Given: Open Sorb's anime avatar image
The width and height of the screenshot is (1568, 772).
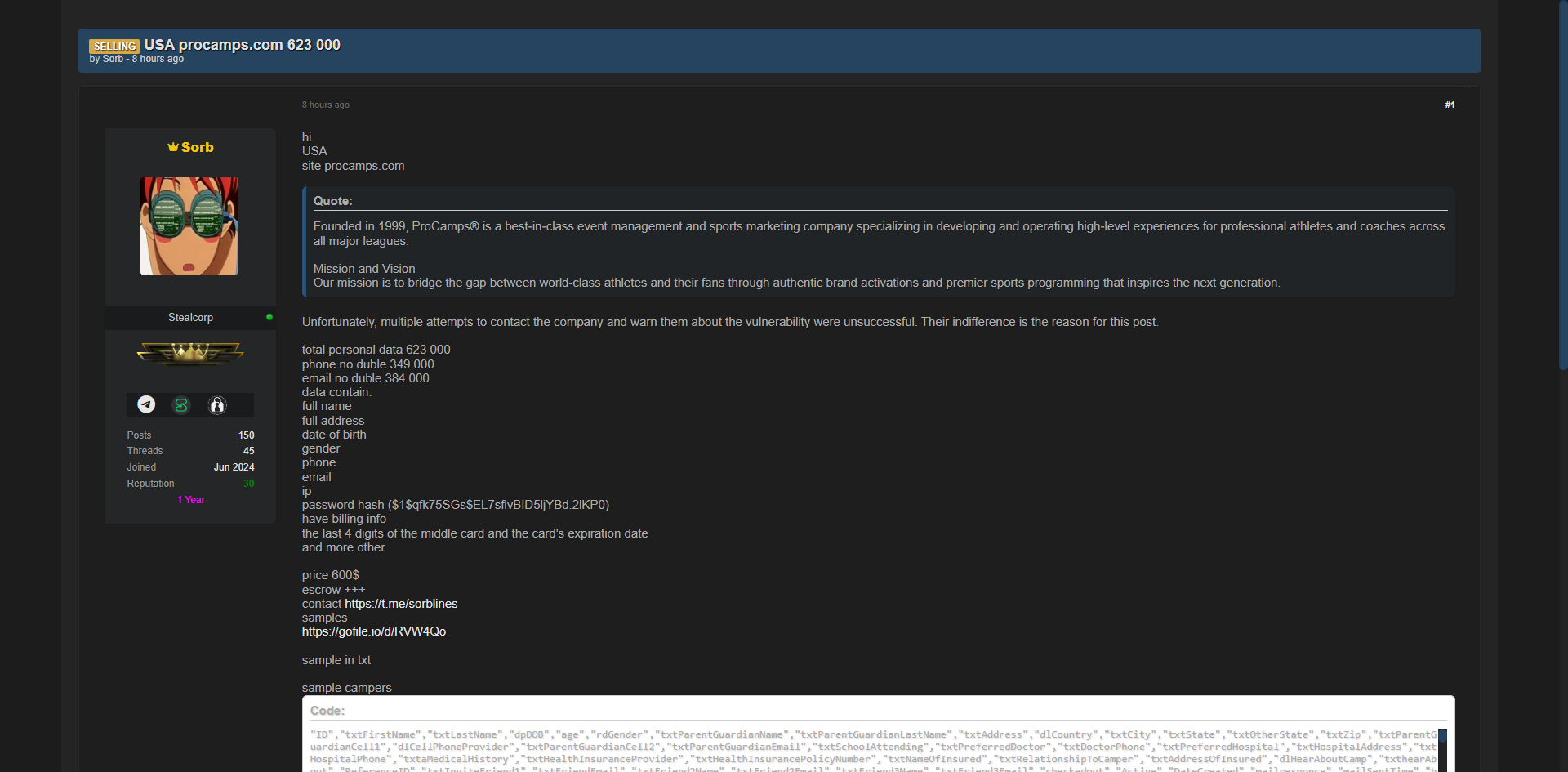Looking at the screenshot, I should pos(189,226).
